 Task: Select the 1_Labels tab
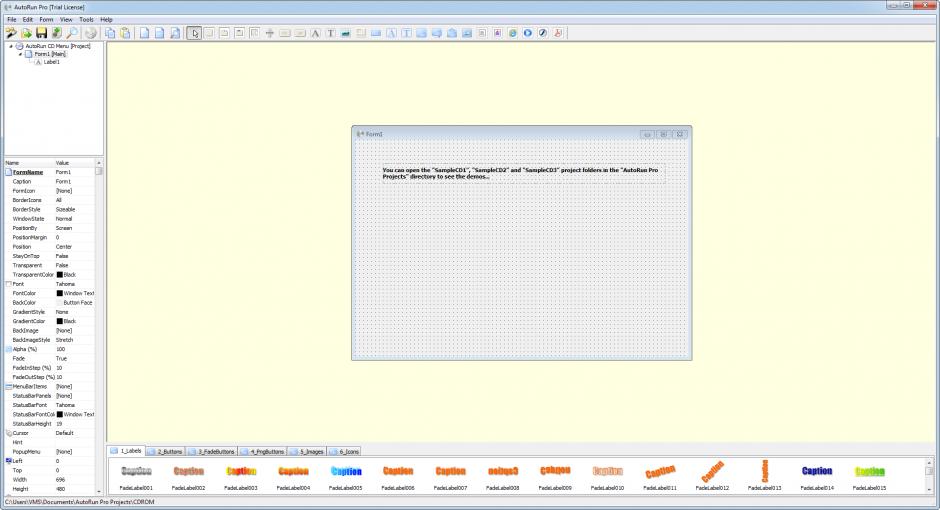[126, 451]
